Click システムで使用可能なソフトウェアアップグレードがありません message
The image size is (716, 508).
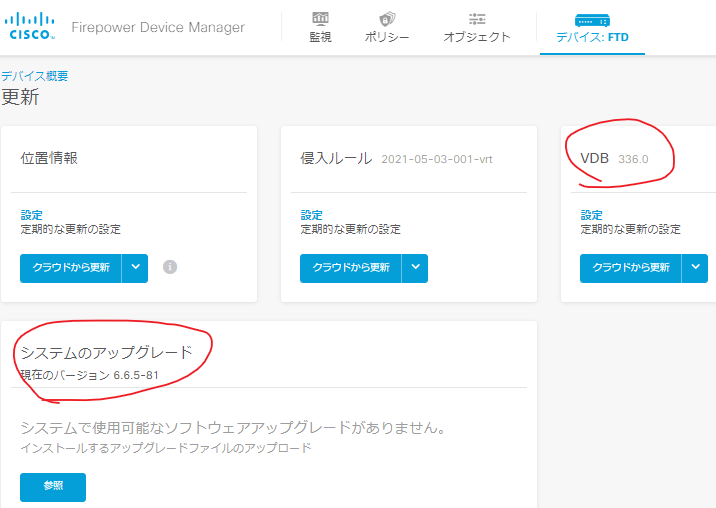click(x=233, y=428)
